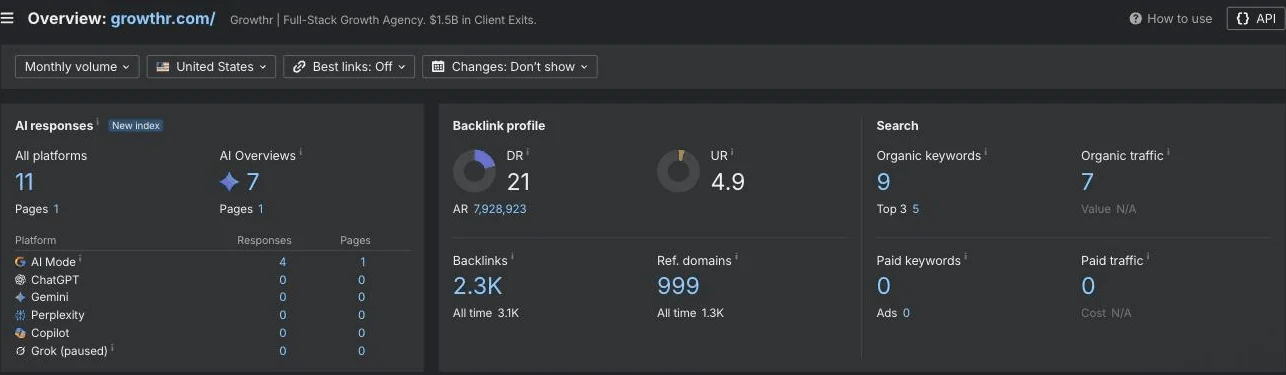Click info icon next to AI Overviews

point(301,153)
